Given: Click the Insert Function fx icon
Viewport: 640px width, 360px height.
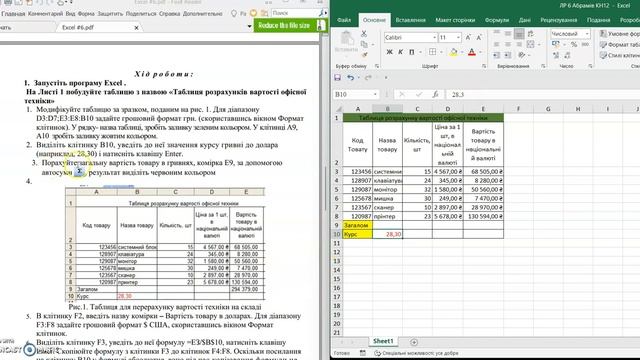Looking at the screenshot, I should coord(436,94).
